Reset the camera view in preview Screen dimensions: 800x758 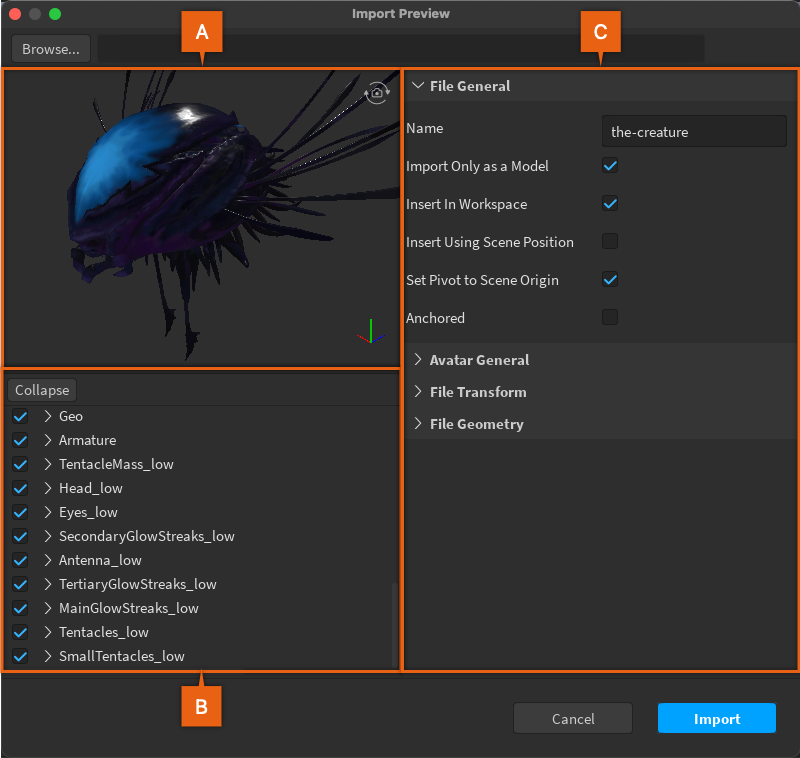(377, 92)
